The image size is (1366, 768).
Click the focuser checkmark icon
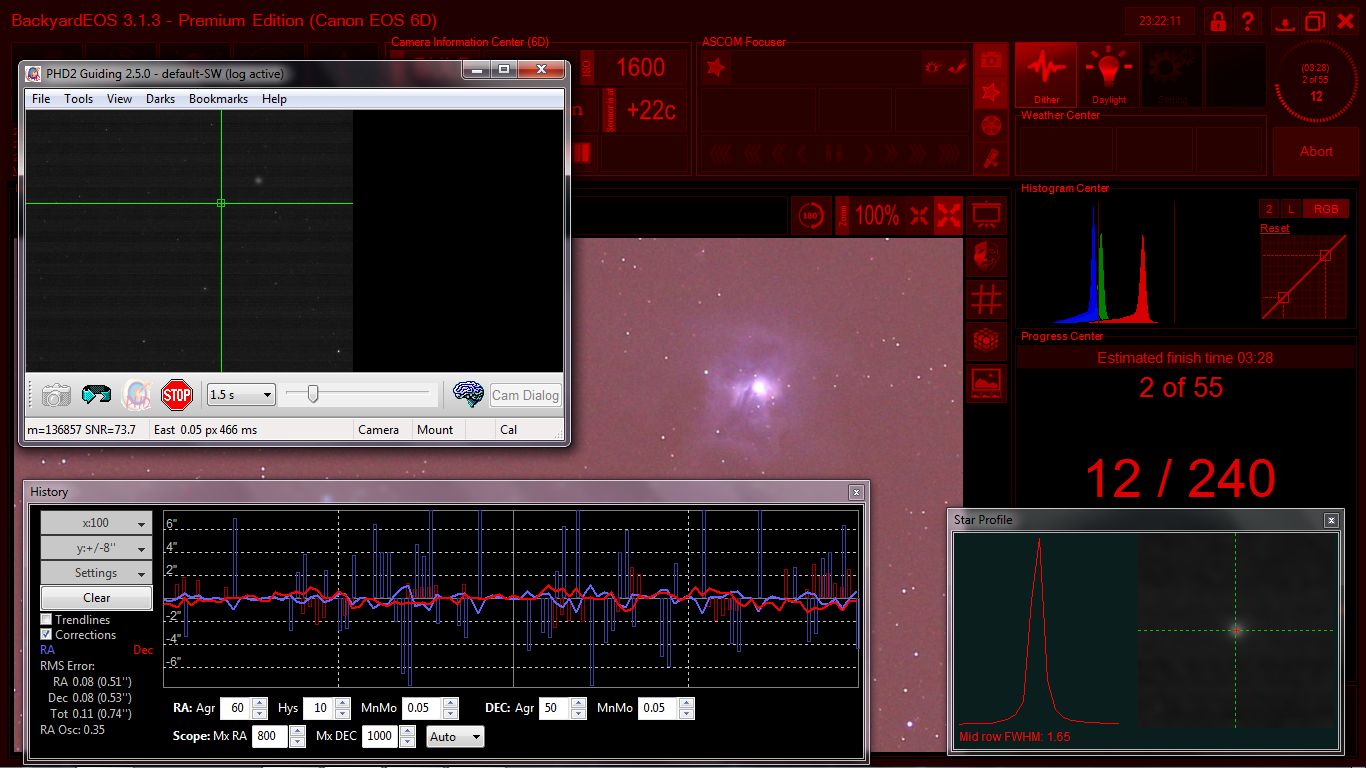point(958,67)
